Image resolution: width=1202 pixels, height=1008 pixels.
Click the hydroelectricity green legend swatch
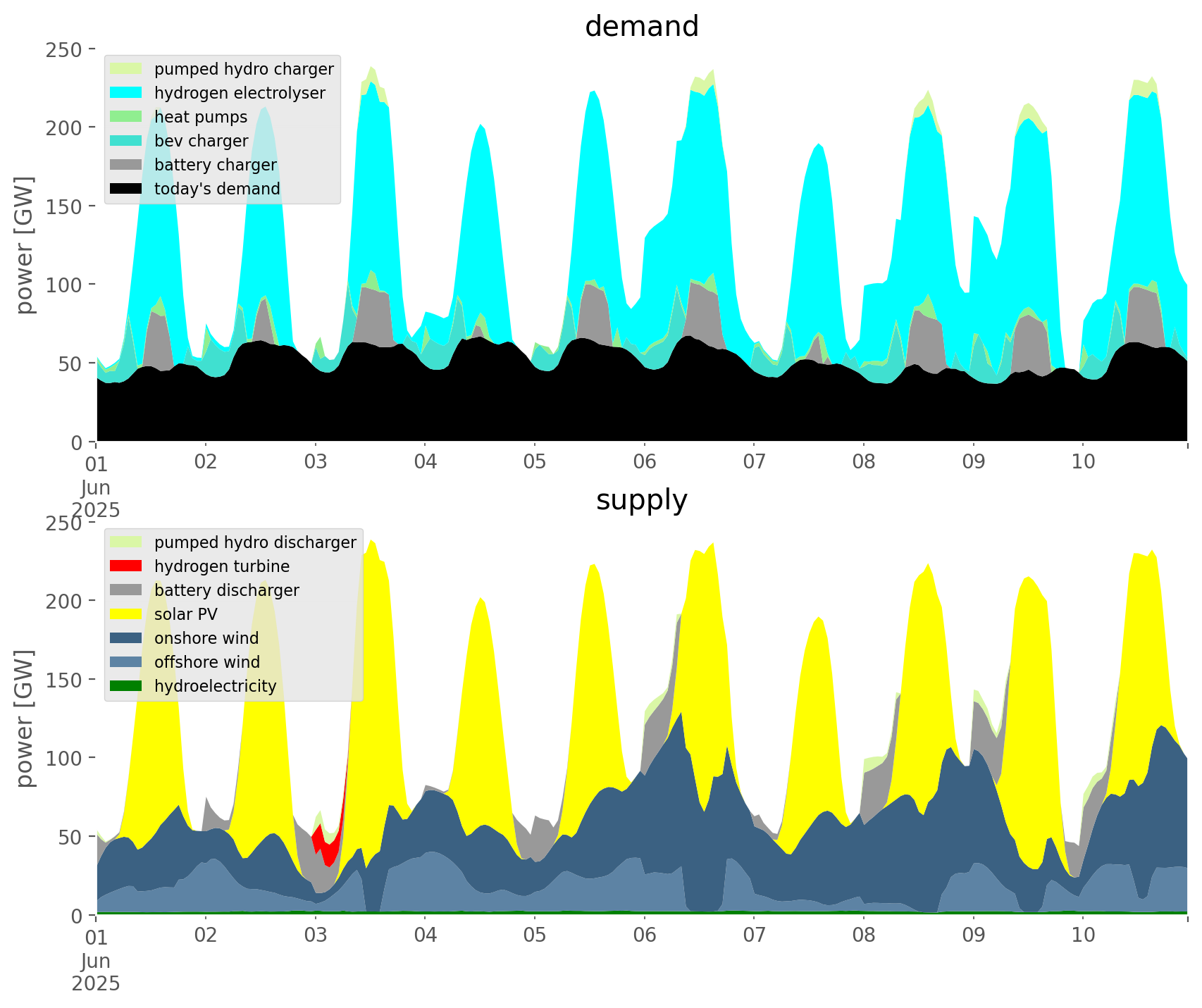pyautogui.click(x=127, y=685)
